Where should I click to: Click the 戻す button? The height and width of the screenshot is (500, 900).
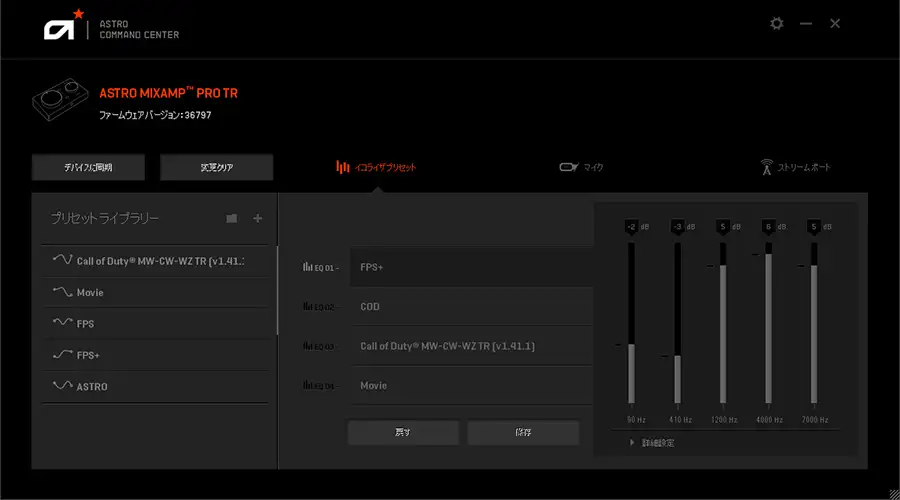tap(403, 432)
